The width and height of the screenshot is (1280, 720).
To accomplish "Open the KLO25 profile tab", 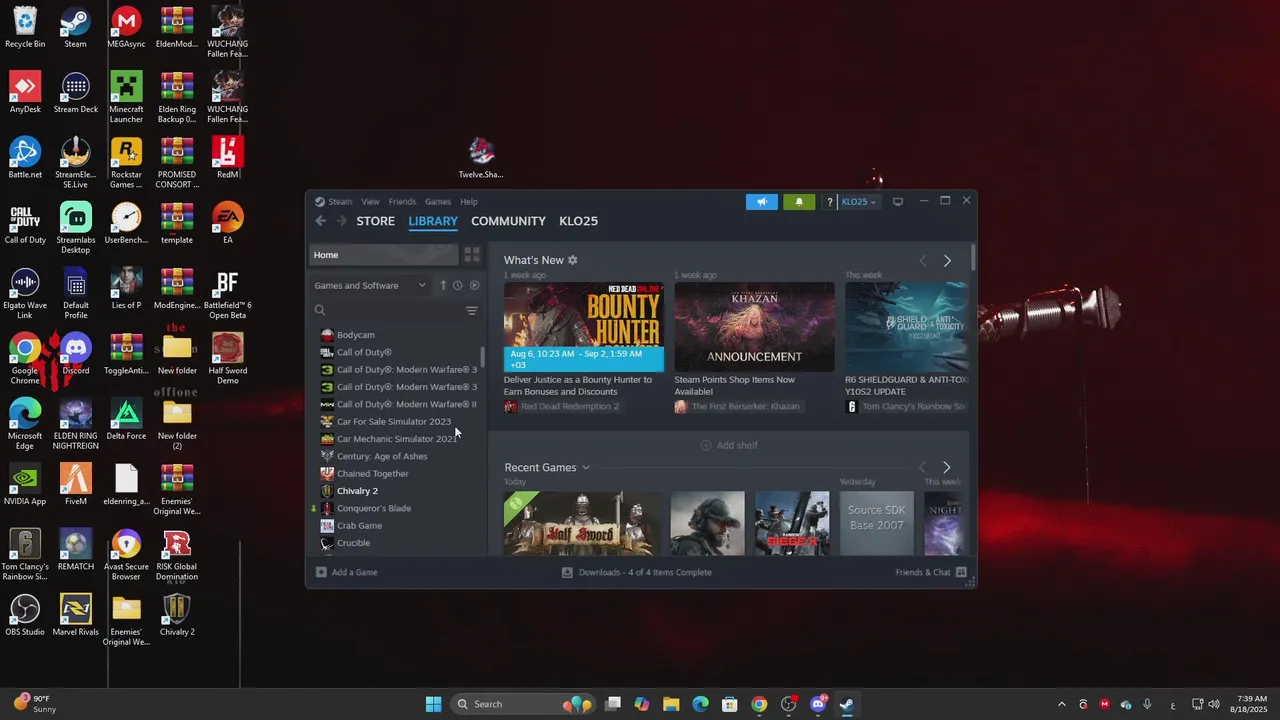I will point(578,221).
